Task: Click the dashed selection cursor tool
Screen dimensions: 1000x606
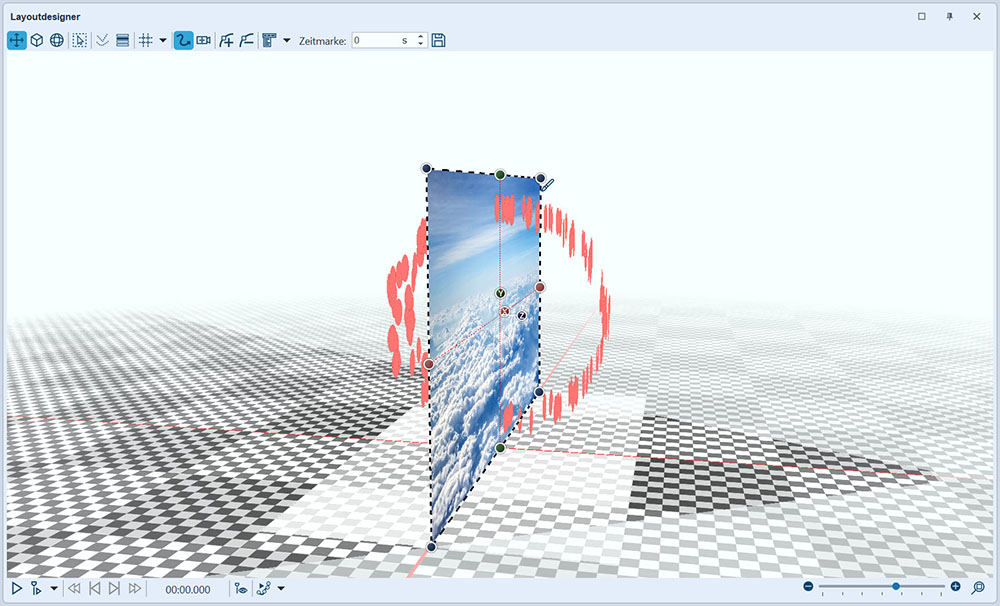Action: pos(80,40)
